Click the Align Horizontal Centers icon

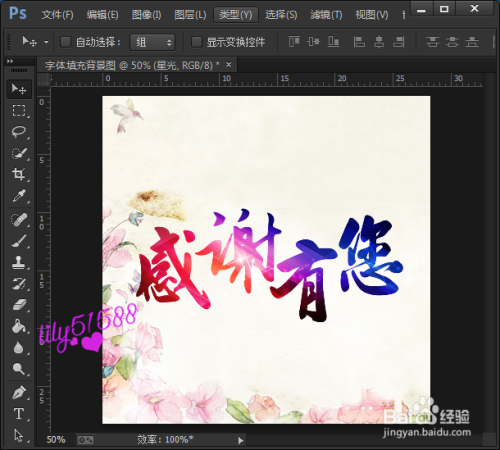pyautogui.click(x=379, y=42)
